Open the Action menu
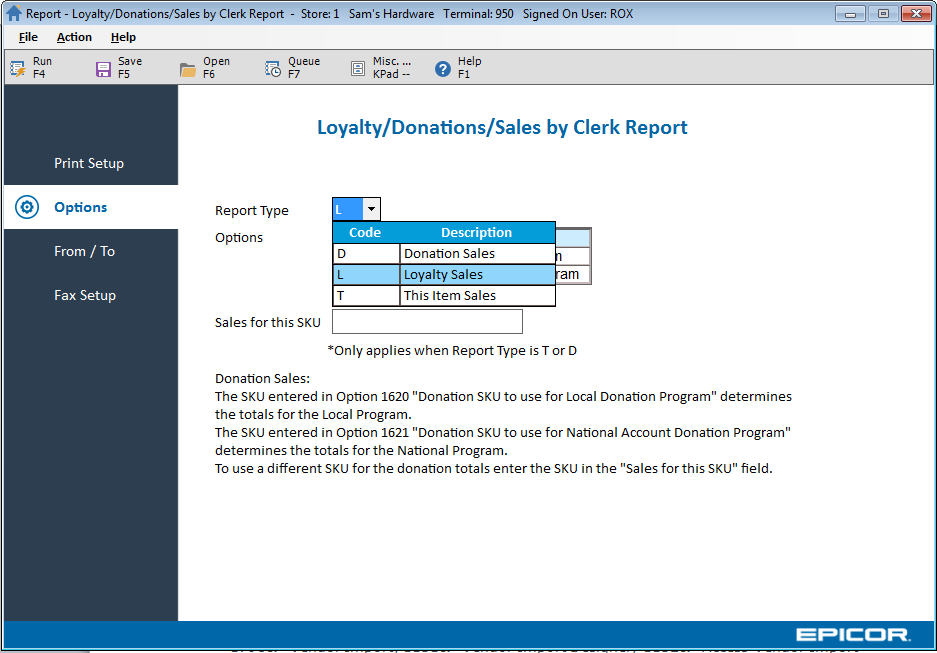 point(74,37)
